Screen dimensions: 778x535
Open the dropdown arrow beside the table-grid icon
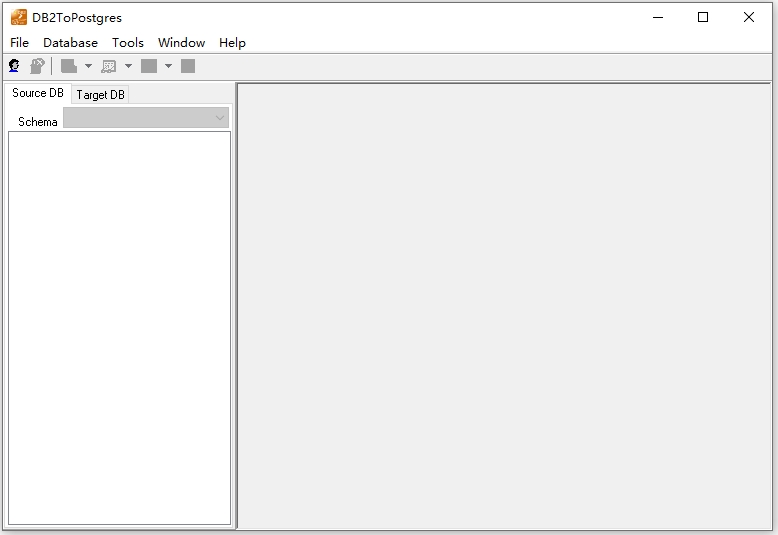click(129, 66)
